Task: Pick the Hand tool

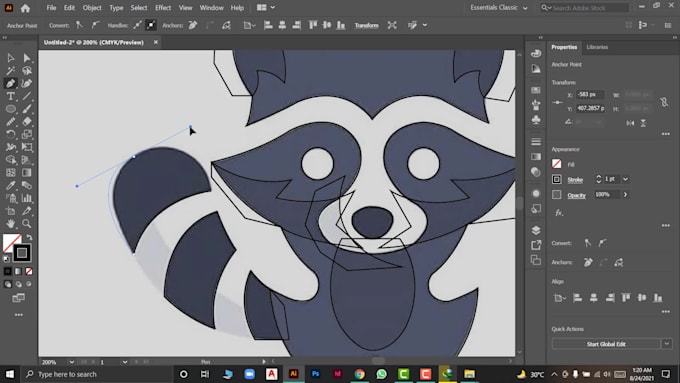Action: 10,224
